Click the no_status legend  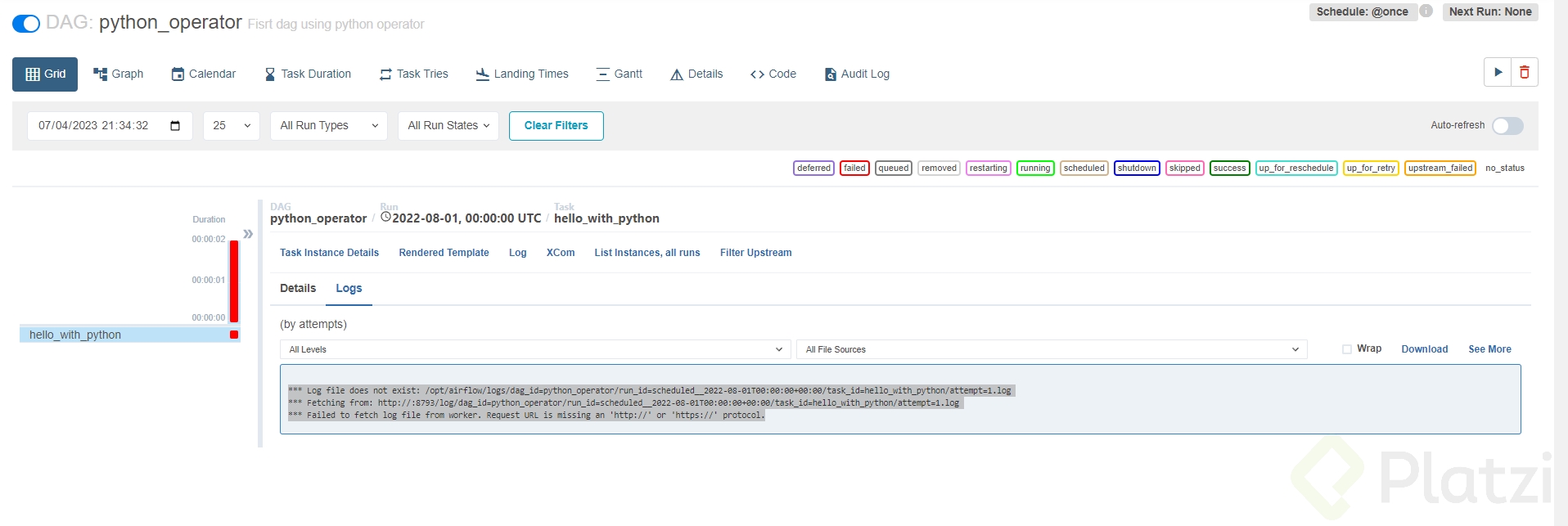pos(1505,169)
